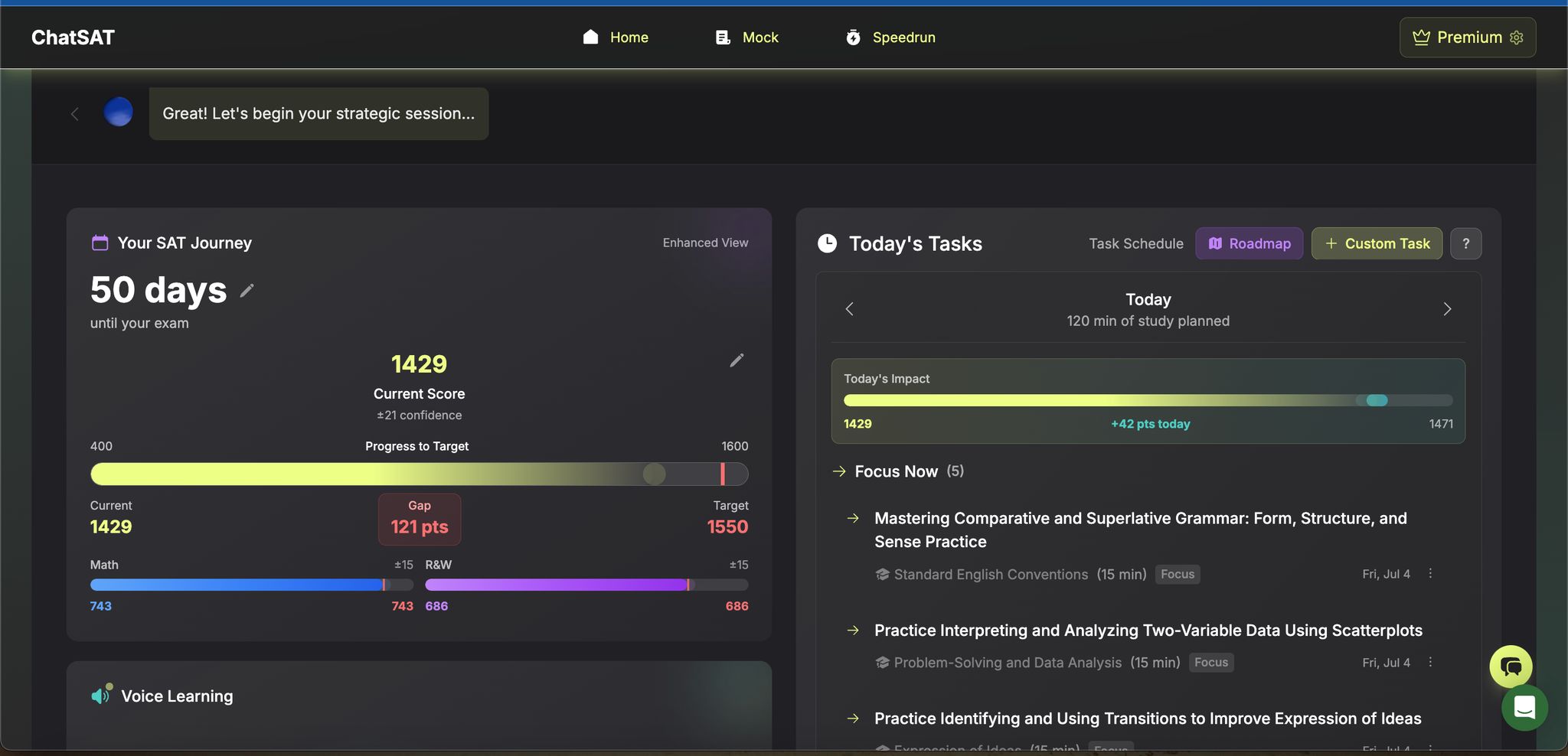
Task: Click the Progress to Target slider handle
Action: click(x=654, y=474)
